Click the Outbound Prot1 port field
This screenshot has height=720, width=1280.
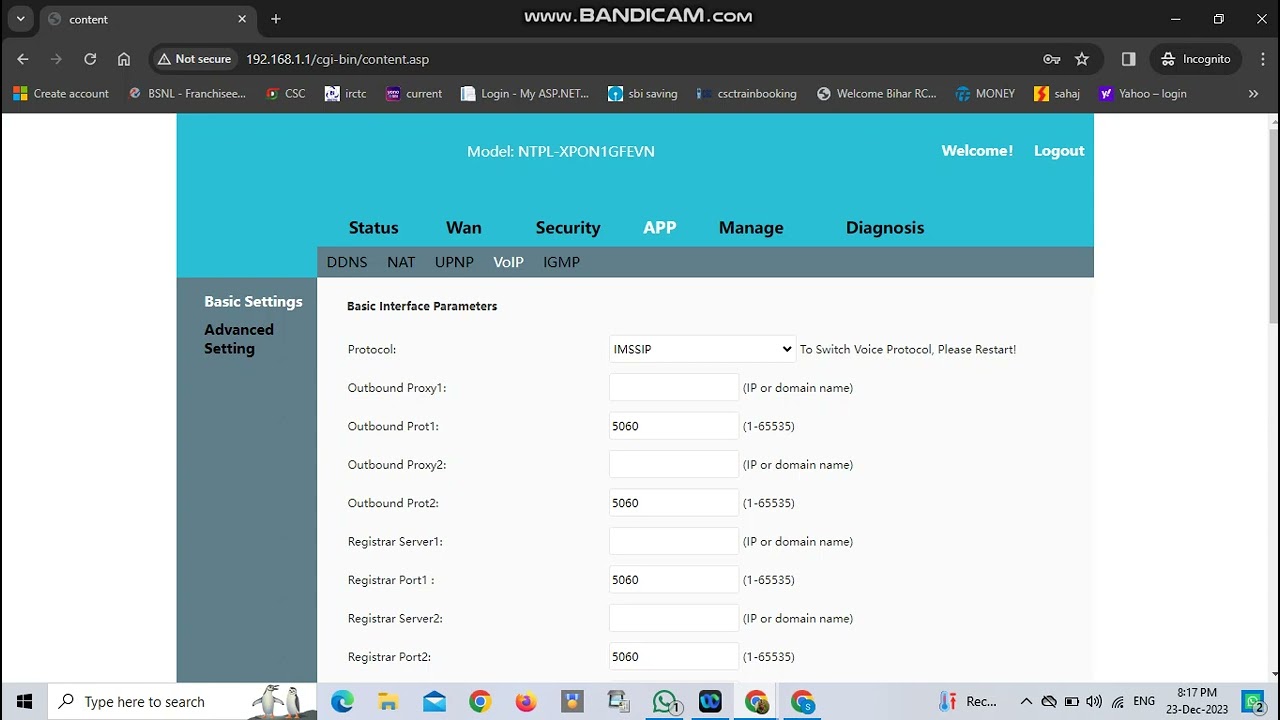tap(674, 426)
